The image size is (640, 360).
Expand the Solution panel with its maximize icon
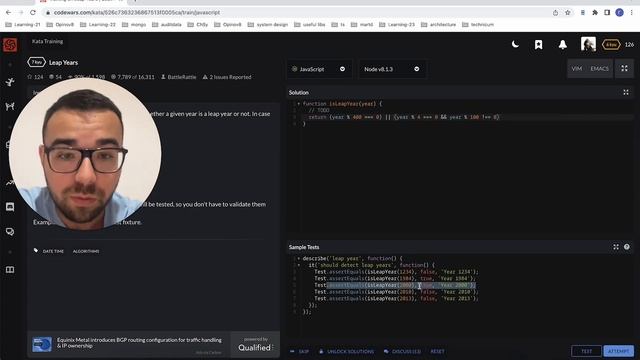point(626,93)
